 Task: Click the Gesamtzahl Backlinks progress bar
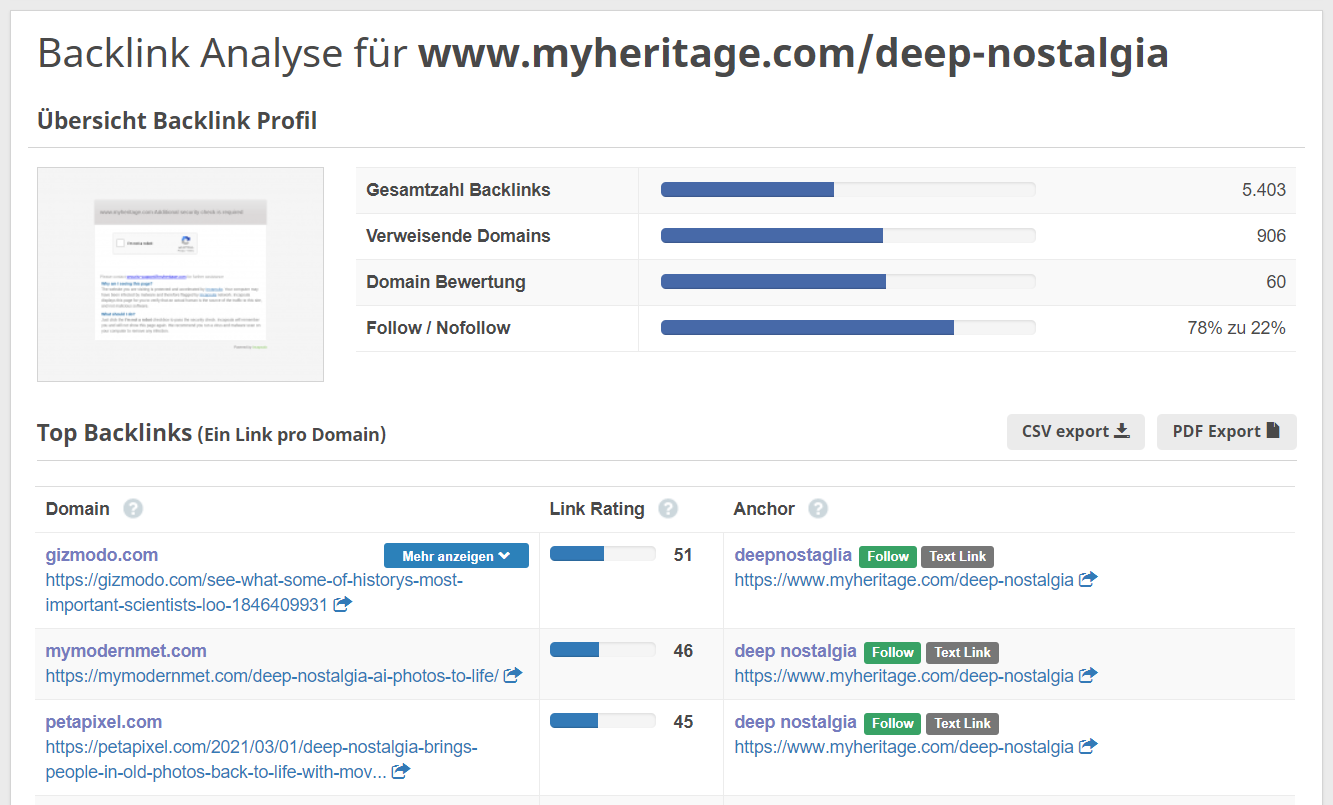tap(848, 190)
